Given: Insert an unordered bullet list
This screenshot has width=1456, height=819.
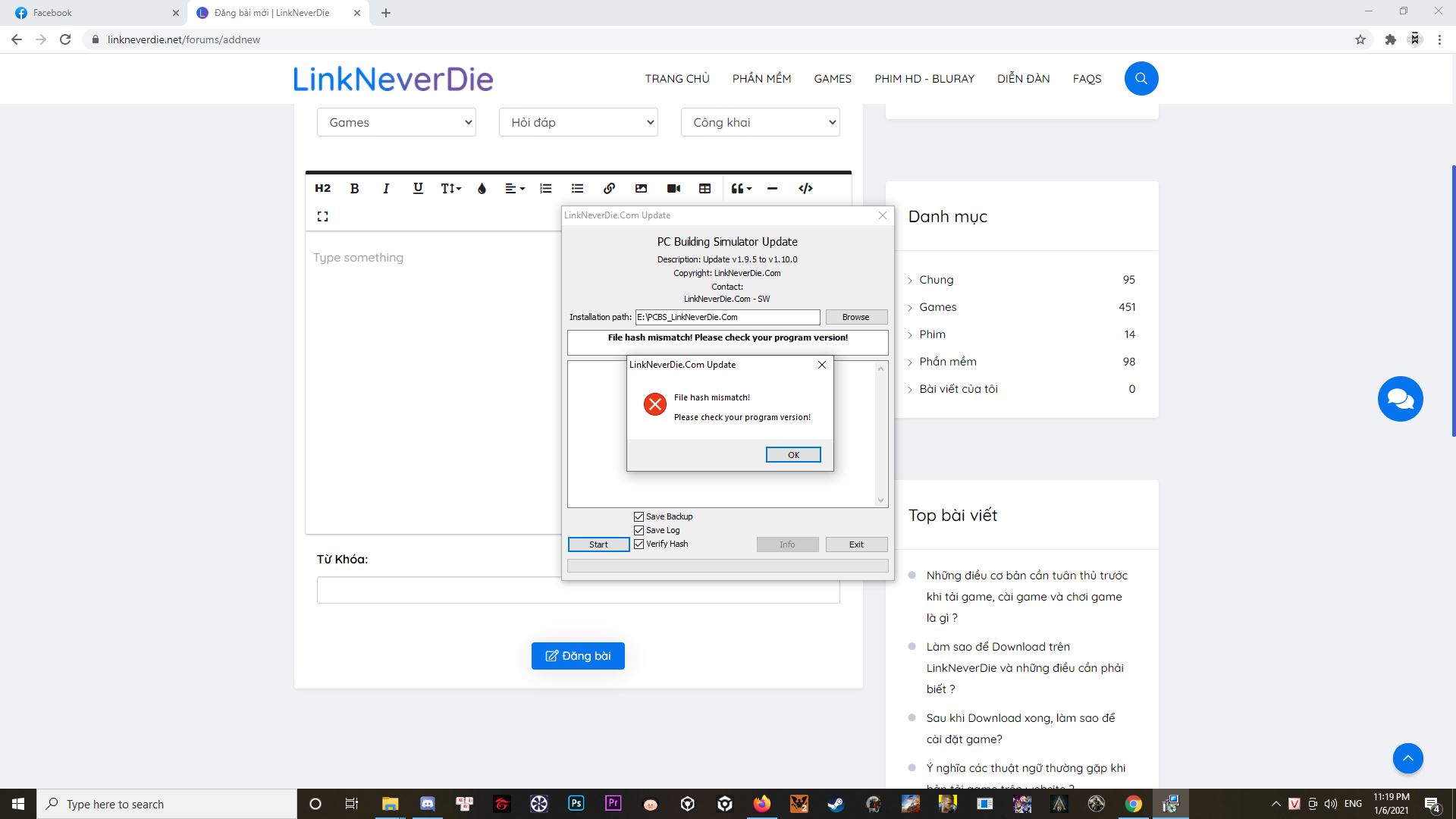Looking at the screenshot, I should pyautogui.click(x=577, y=188).
